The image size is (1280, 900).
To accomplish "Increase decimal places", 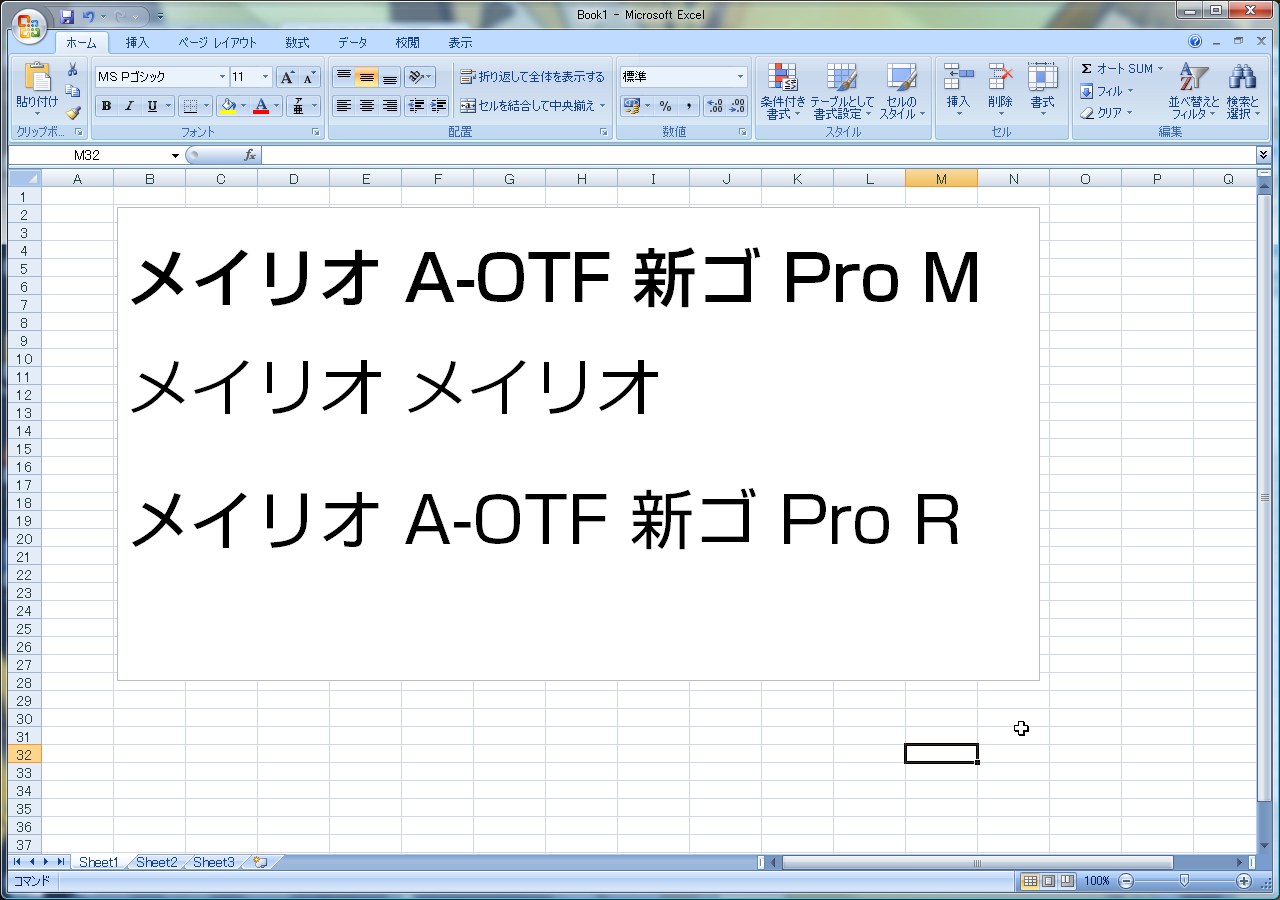I will [715, 106].
